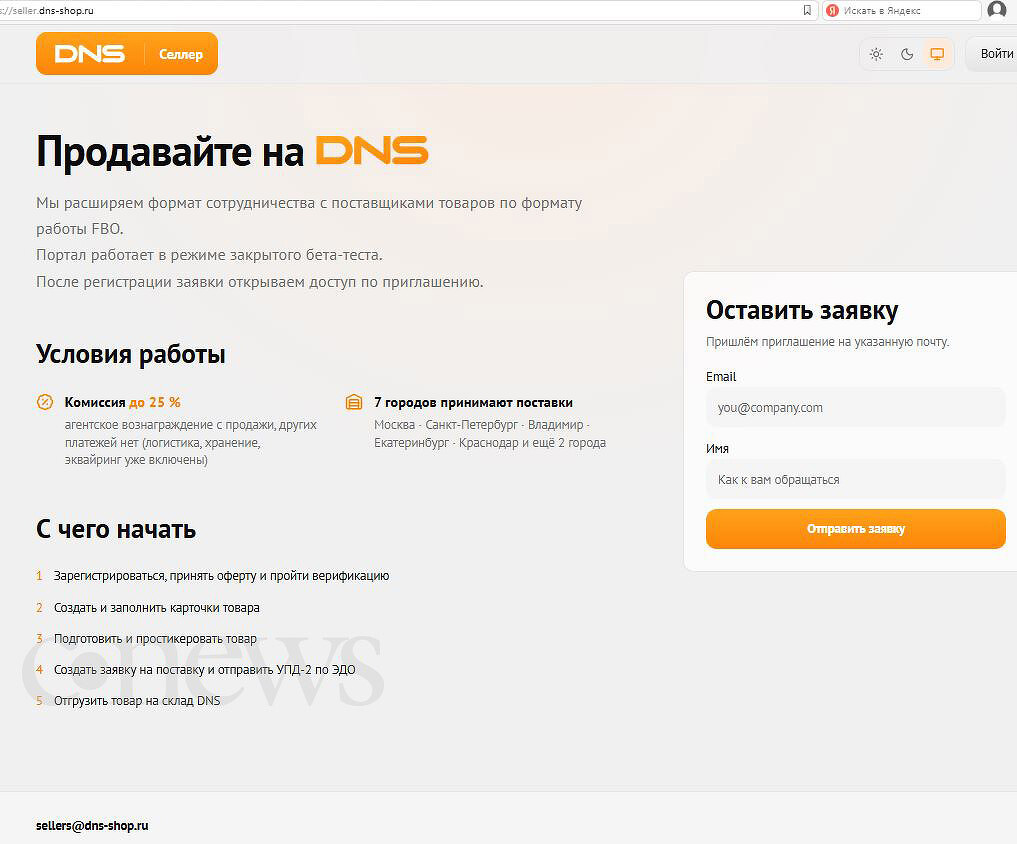The width and height of the screenshot is (1017, 844).
Task: Click the browser bookmark icon
Action: (807, 10)
